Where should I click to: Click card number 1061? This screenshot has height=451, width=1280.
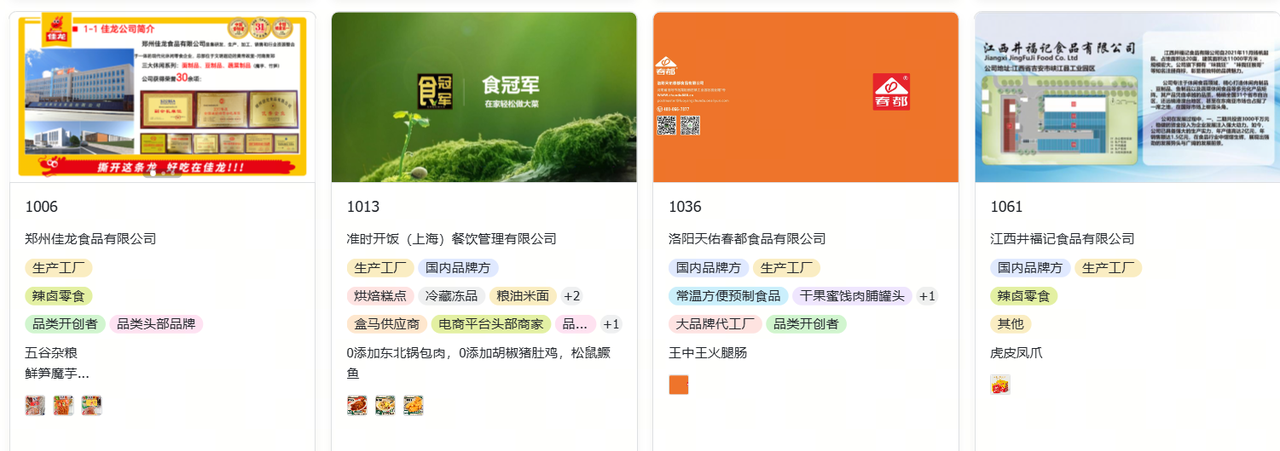1007,207
